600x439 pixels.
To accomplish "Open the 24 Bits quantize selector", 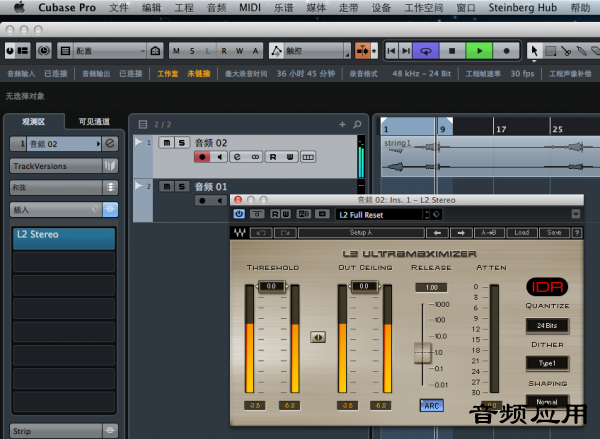I will tap(547, 326).
